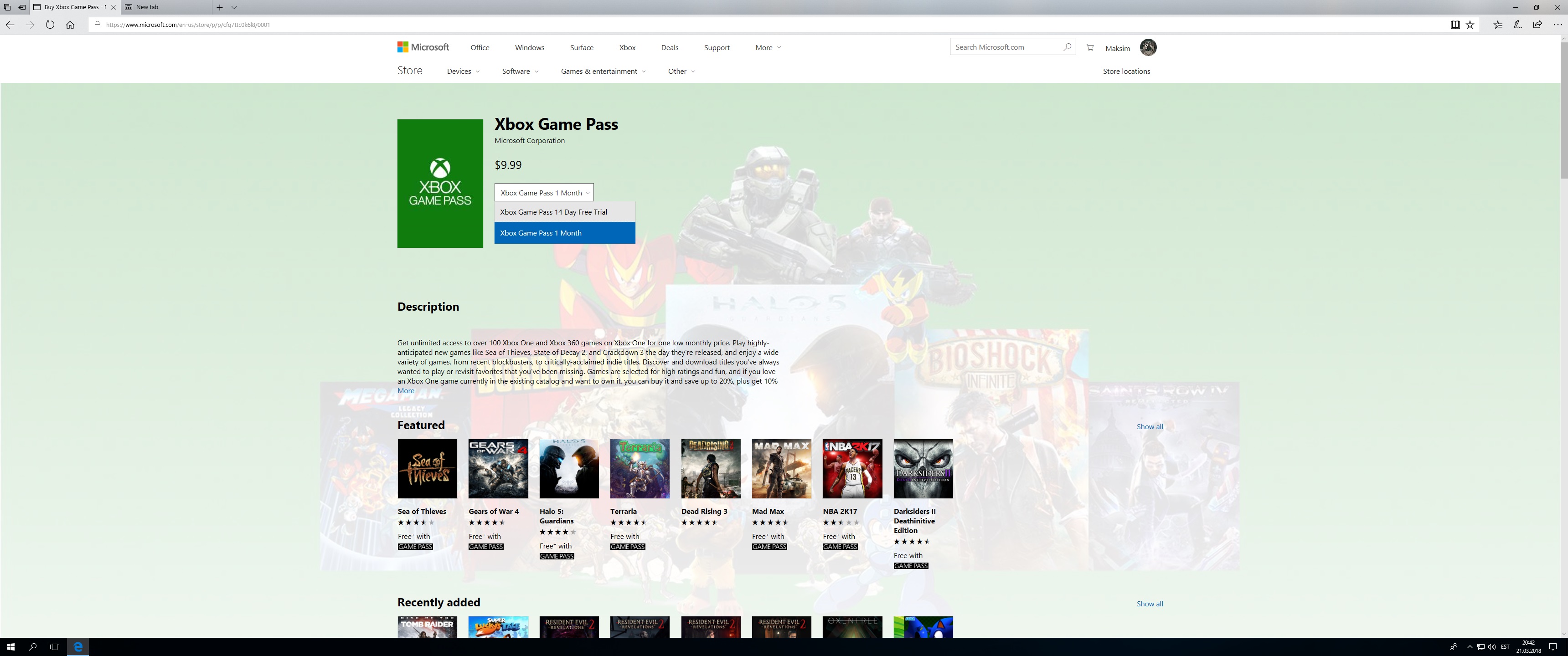Switch to the New tab

147,7
